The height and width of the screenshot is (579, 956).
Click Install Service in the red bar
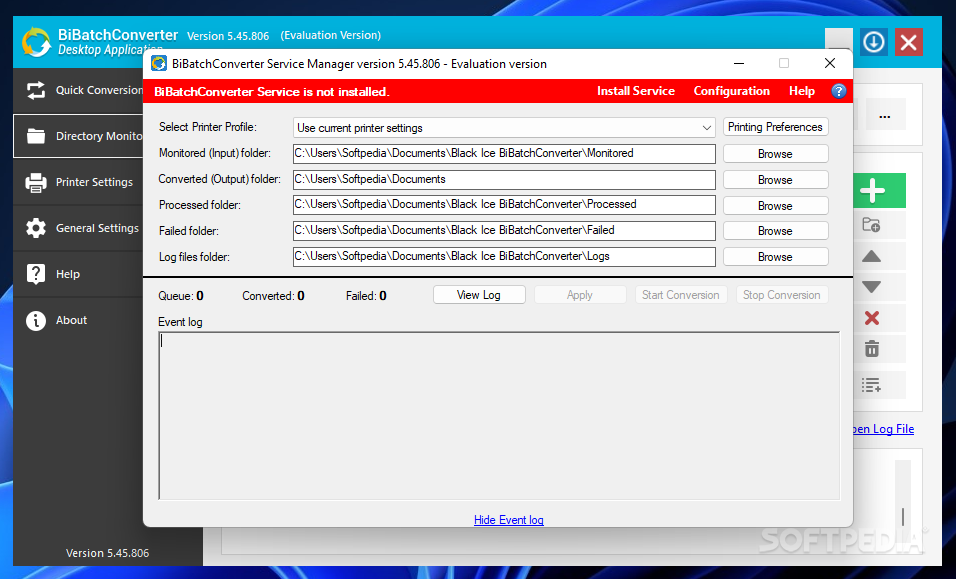pos(635,91)
